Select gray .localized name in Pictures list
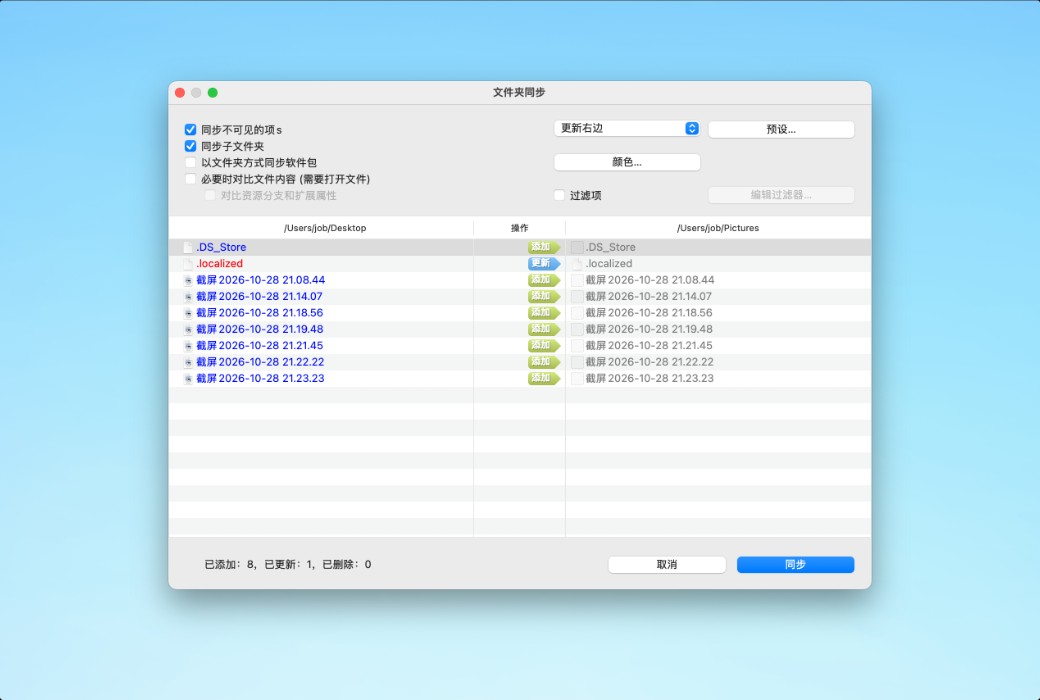This screenshot has height=700, width=1040. pyautogui.click(x=609, y=263)
